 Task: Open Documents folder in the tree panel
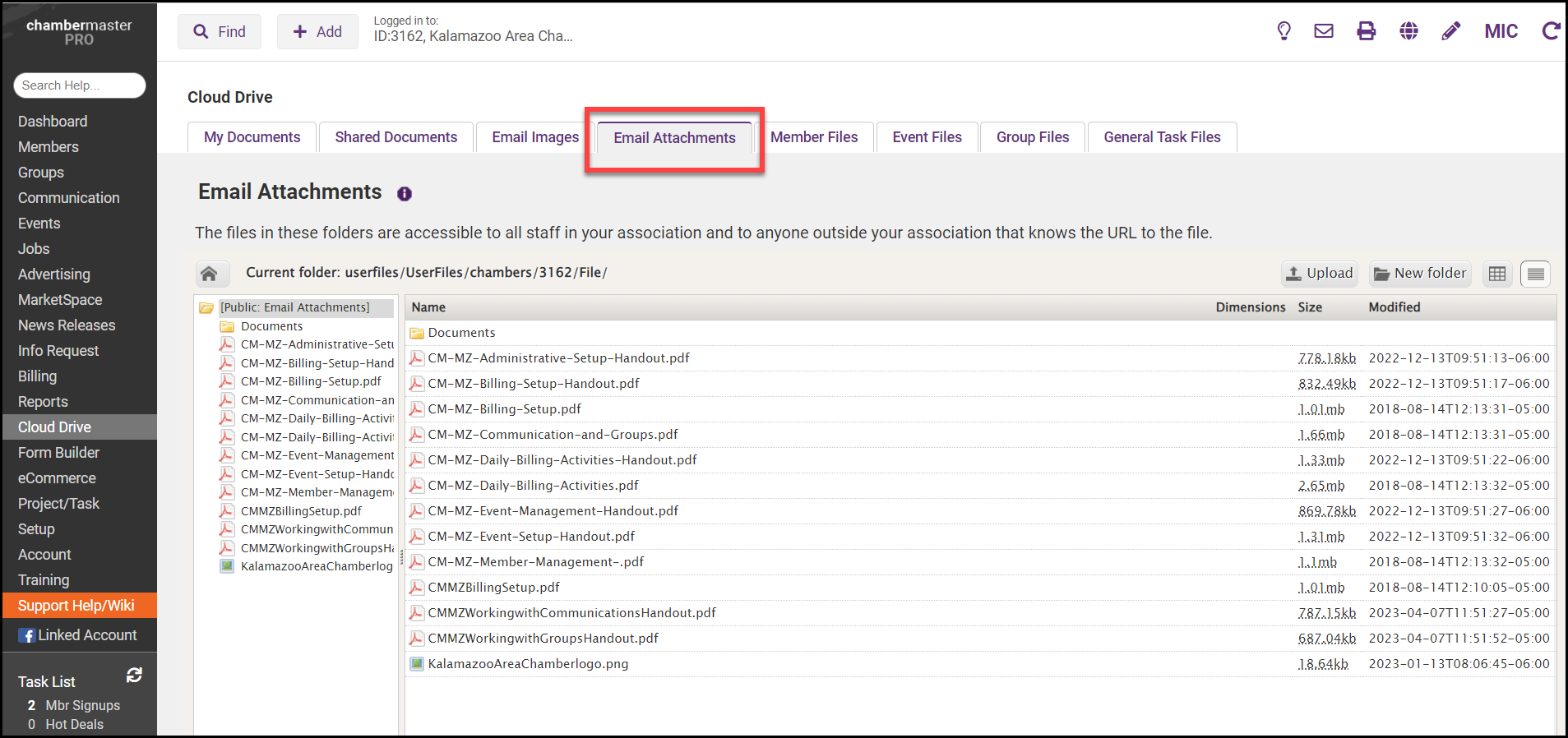tap(271, 326)
